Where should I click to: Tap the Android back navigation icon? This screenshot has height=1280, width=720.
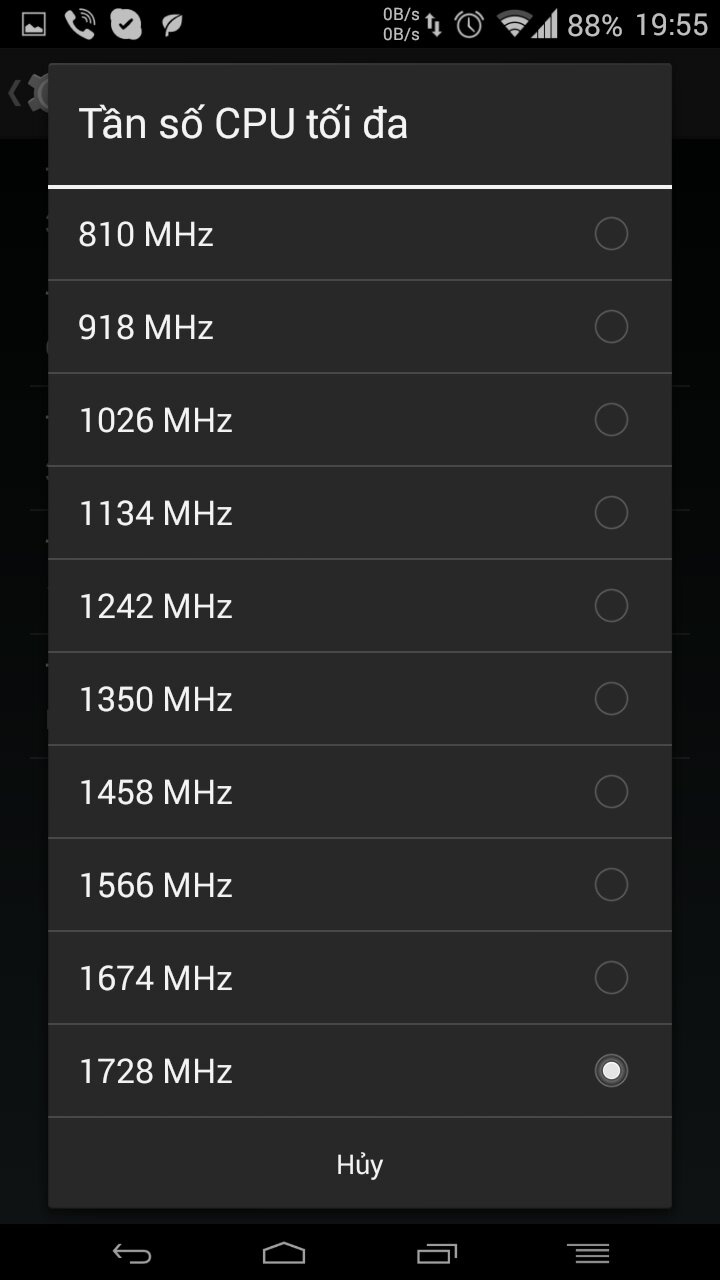click(x=132, y=1253)
